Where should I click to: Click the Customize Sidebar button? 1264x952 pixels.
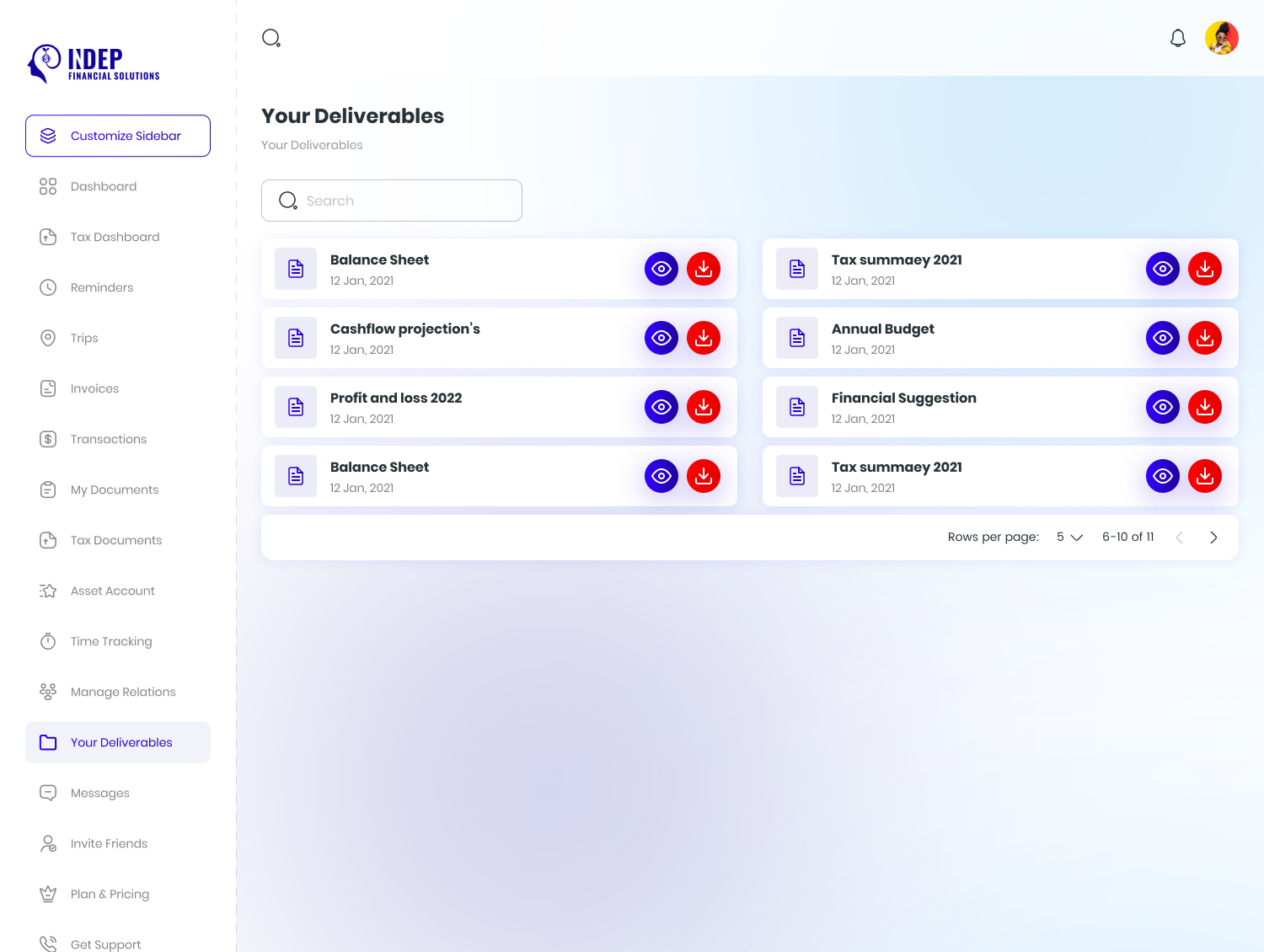pos(117,136)
